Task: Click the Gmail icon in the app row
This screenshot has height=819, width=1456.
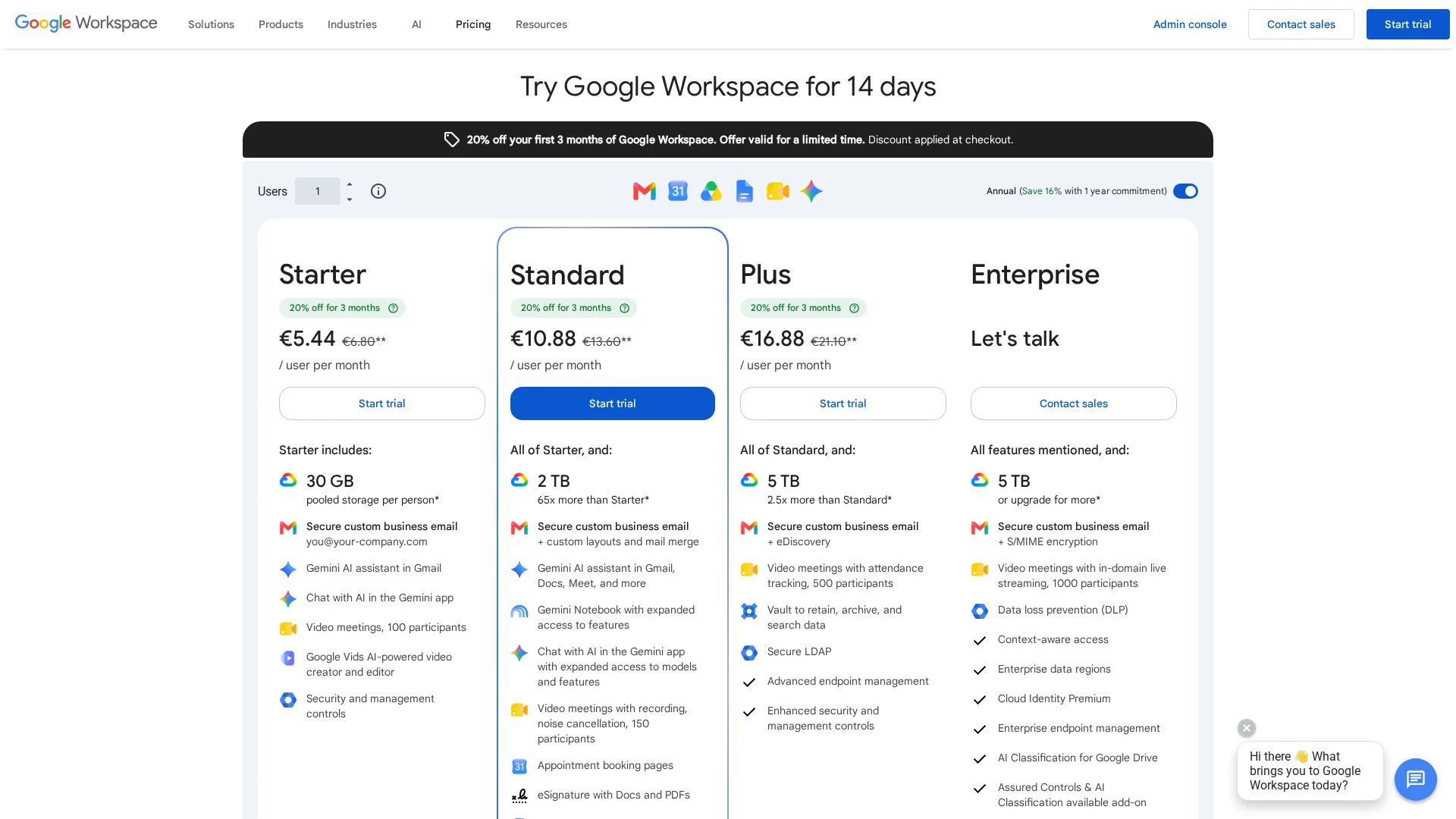Action: tap(645, 191)
